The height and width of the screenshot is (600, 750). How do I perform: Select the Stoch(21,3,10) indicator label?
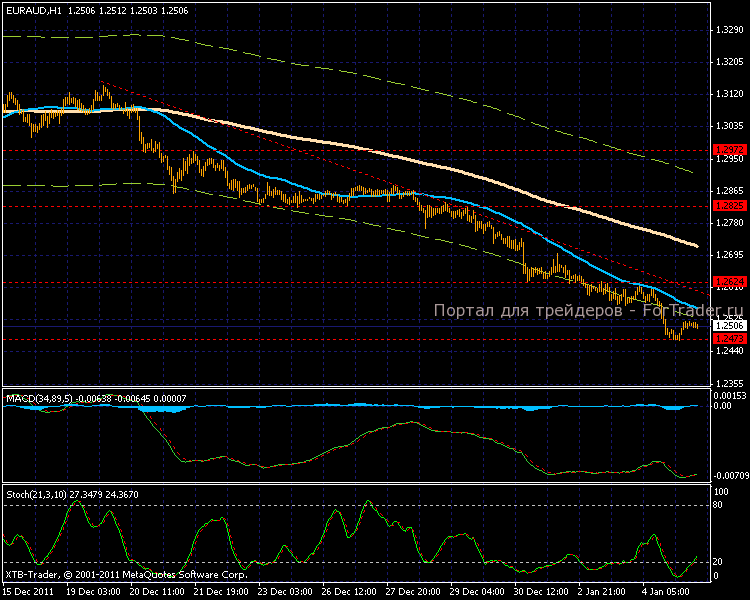pos(38,494)
